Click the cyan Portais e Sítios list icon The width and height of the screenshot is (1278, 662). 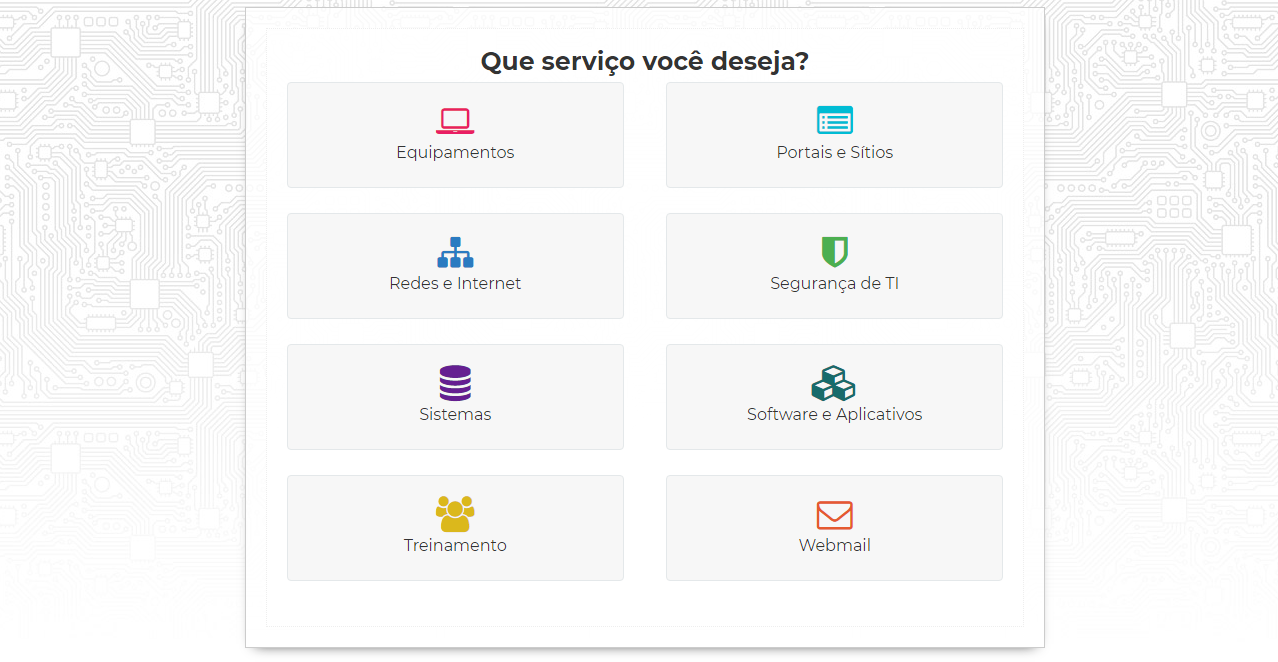click(834, 120)
